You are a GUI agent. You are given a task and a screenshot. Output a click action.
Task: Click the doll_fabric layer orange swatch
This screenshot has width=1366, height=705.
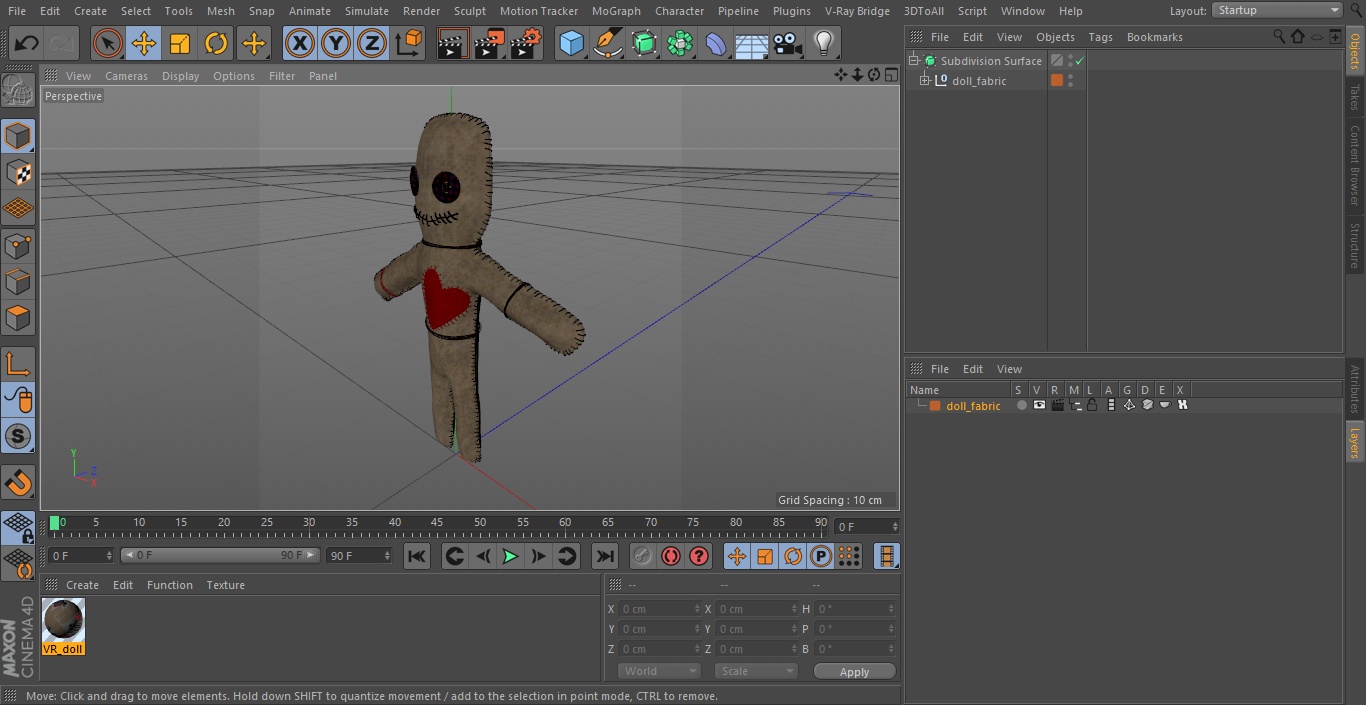(935, 406)
